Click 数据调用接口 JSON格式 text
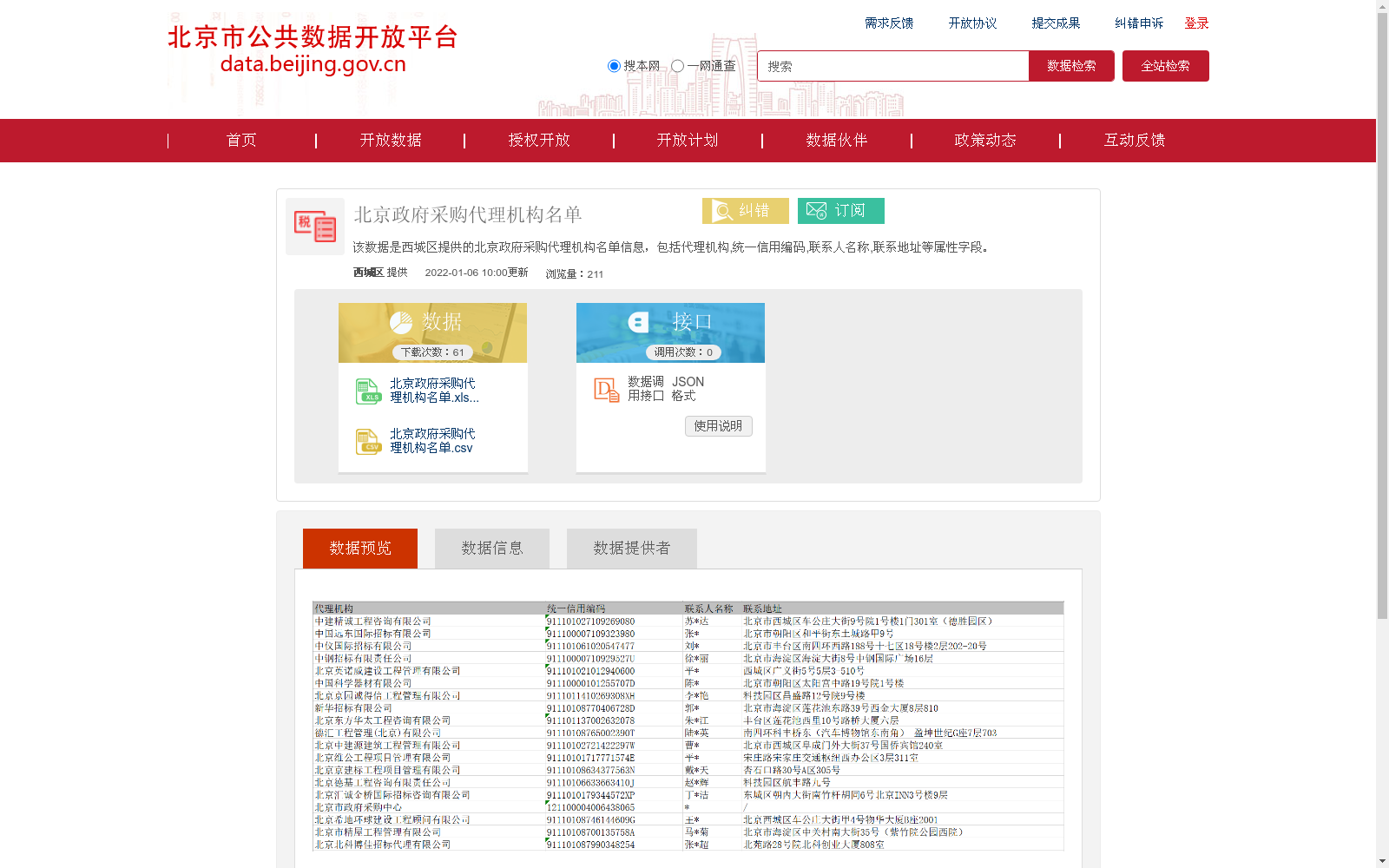 pyautogui.click(x=666, y=389)
